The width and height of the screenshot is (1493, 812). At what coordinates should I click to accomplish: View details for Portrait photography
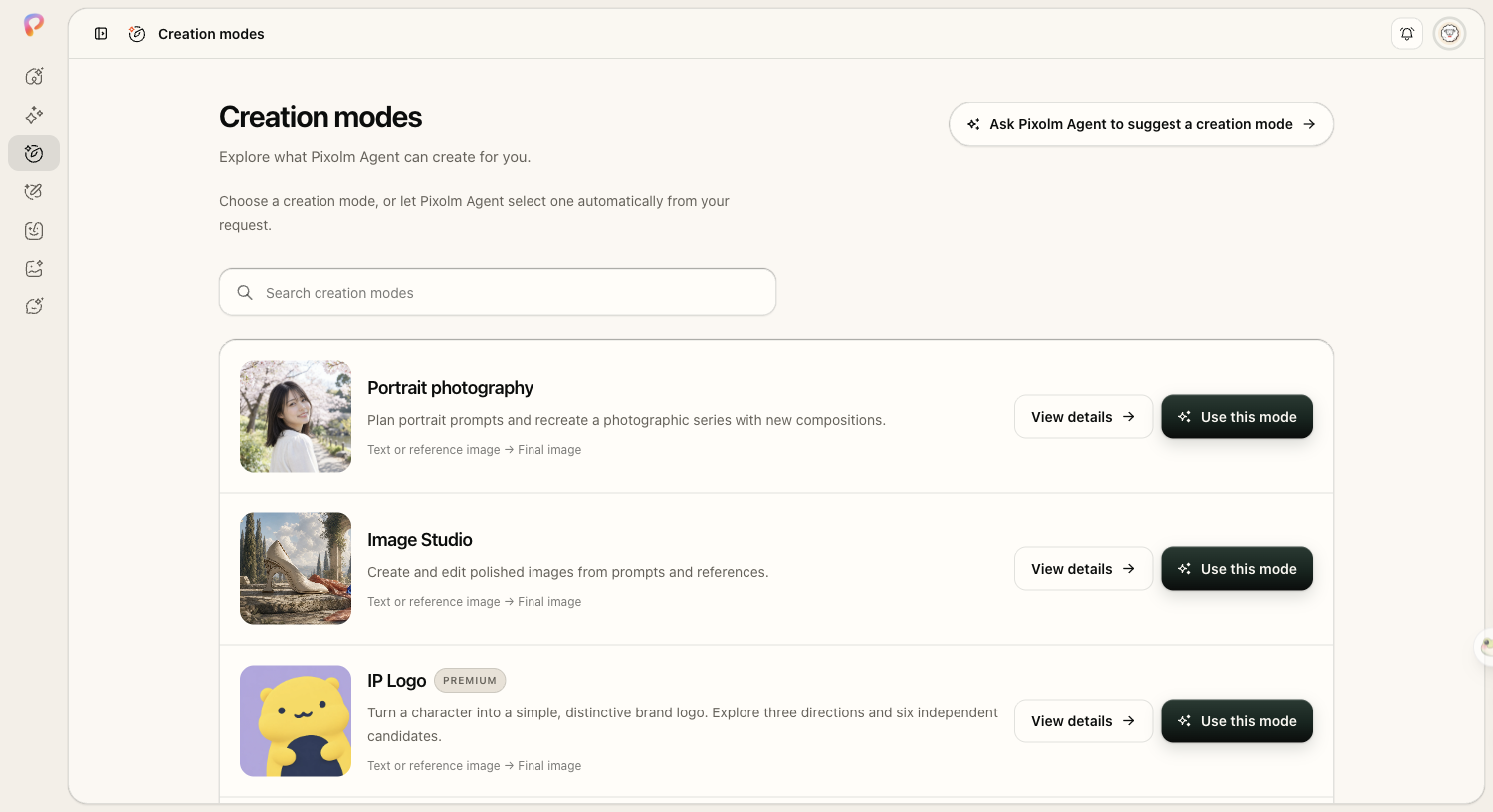pos(1083,417)
